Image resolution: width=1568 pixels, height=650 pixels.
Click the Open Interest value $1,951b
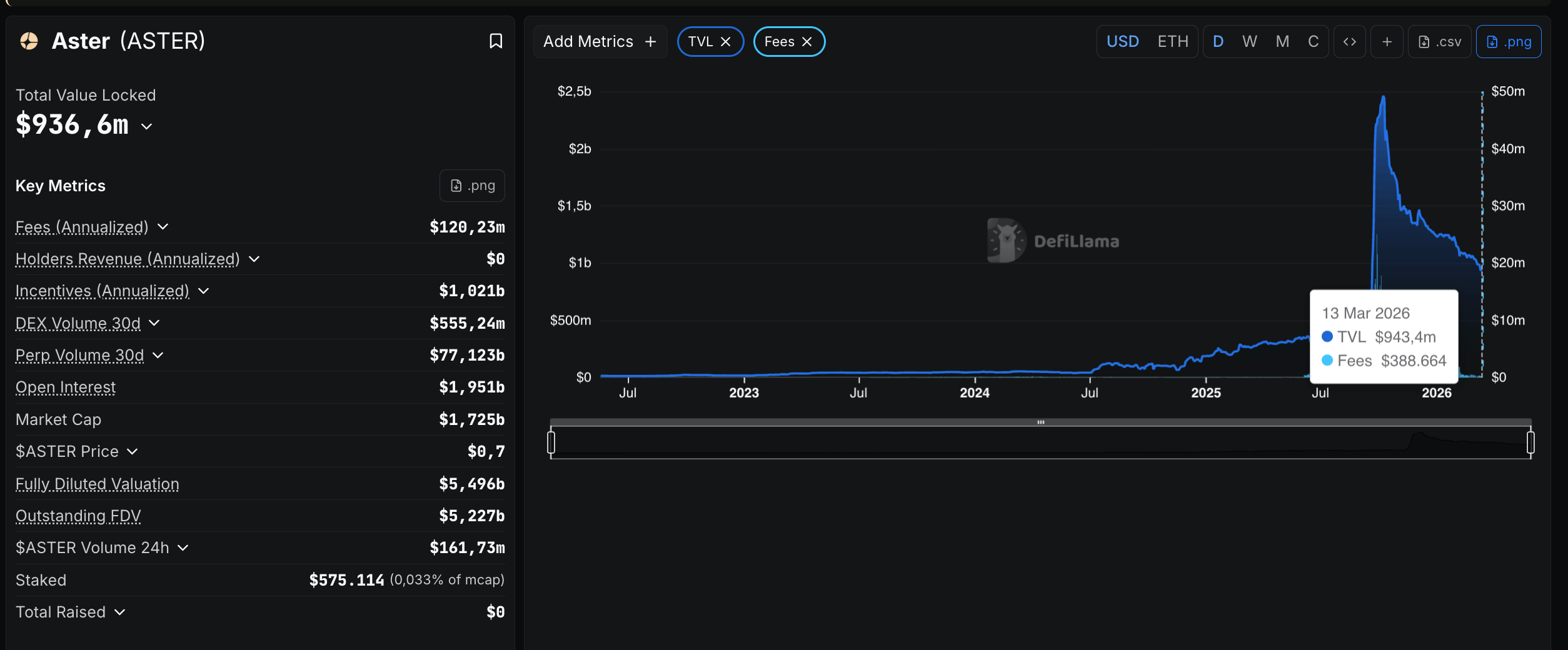[472, 387]
